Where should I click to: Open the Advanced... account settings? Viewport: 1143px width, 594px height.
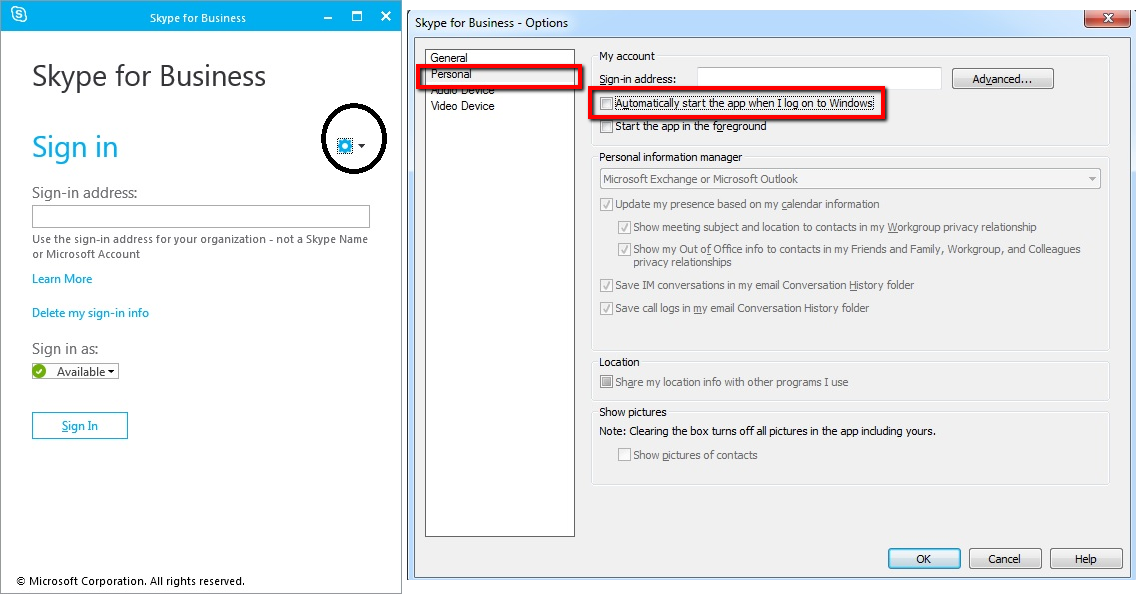pos(1002,79)
